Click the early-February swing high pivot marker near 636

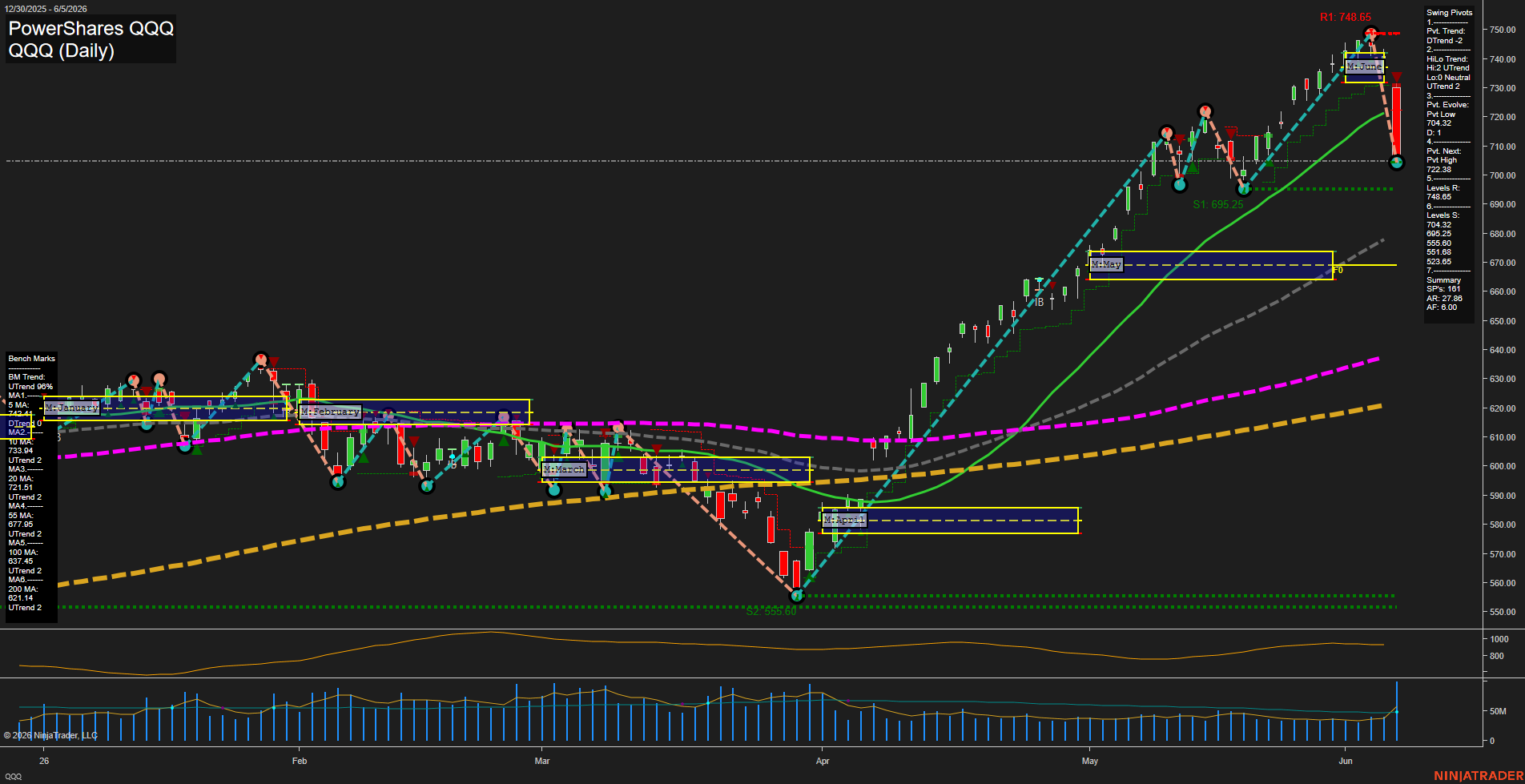[x=260, y=359]
